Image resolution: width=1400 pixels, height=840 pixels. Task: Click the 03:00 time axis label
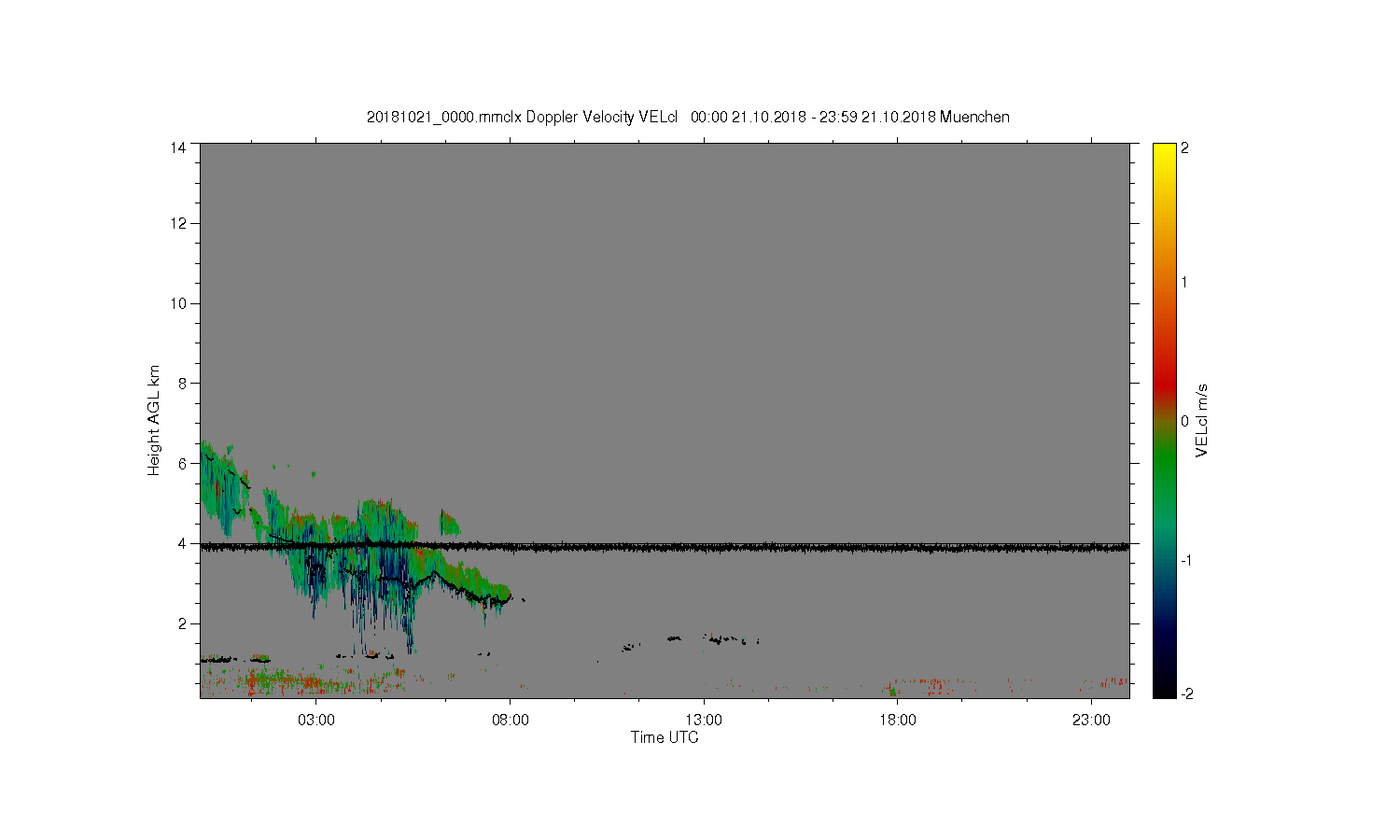coord(316,721)
